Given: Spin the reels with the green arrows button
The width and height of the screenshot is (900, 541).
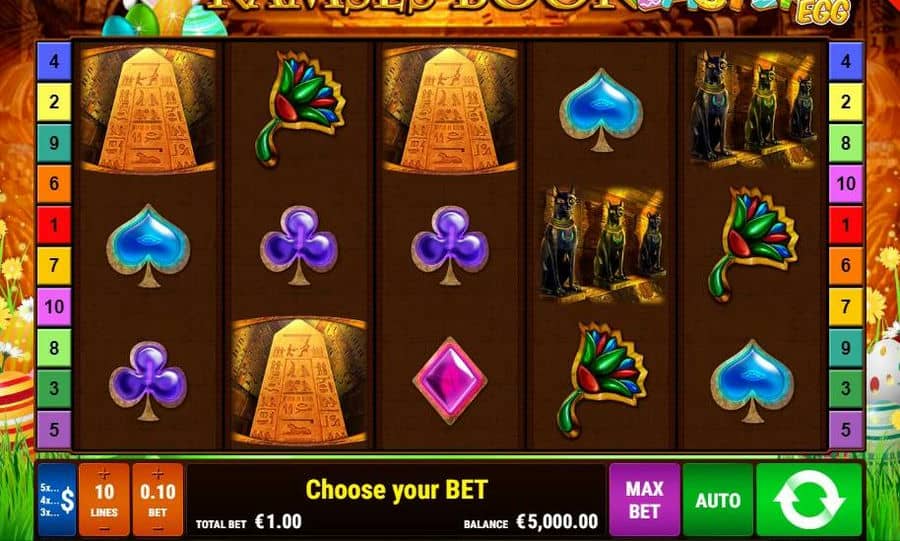Looking at the screenshot, I should tap(809, 499).
